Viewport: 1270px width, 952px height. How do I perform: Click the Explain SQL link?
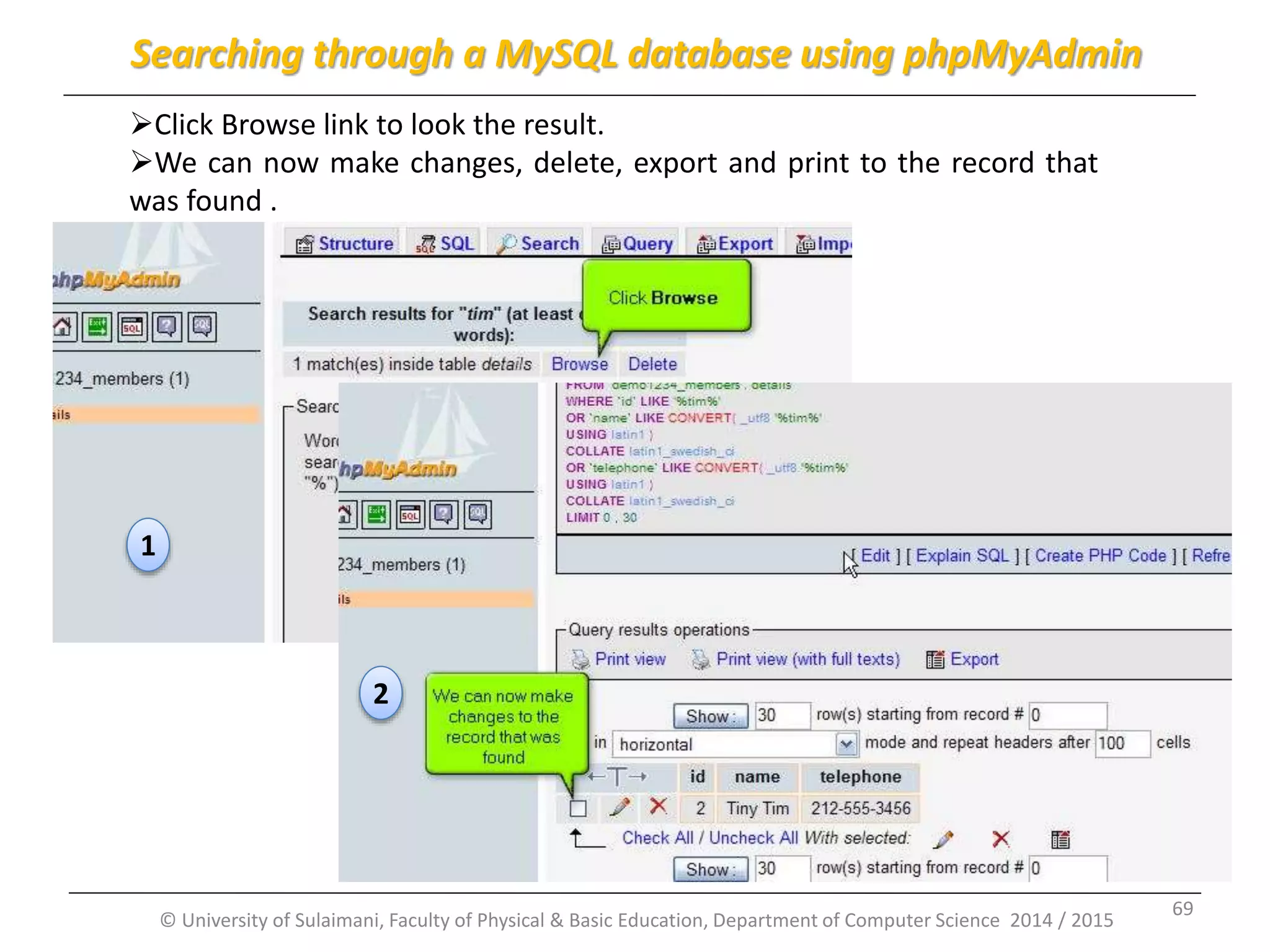pyautogui.click(x=962, y=556)
